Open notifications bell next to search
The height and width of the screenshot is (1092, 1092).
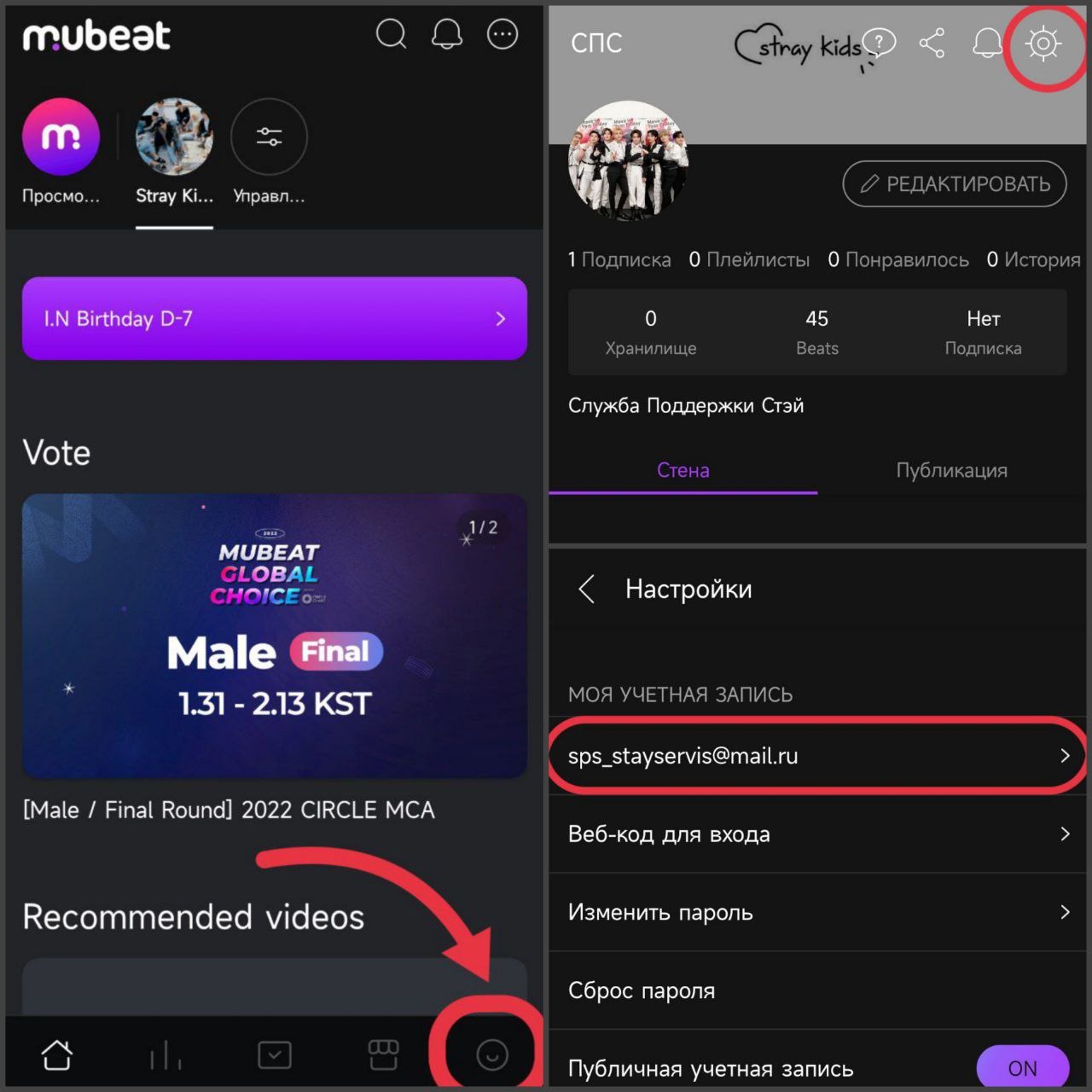[x=447, y=34]
